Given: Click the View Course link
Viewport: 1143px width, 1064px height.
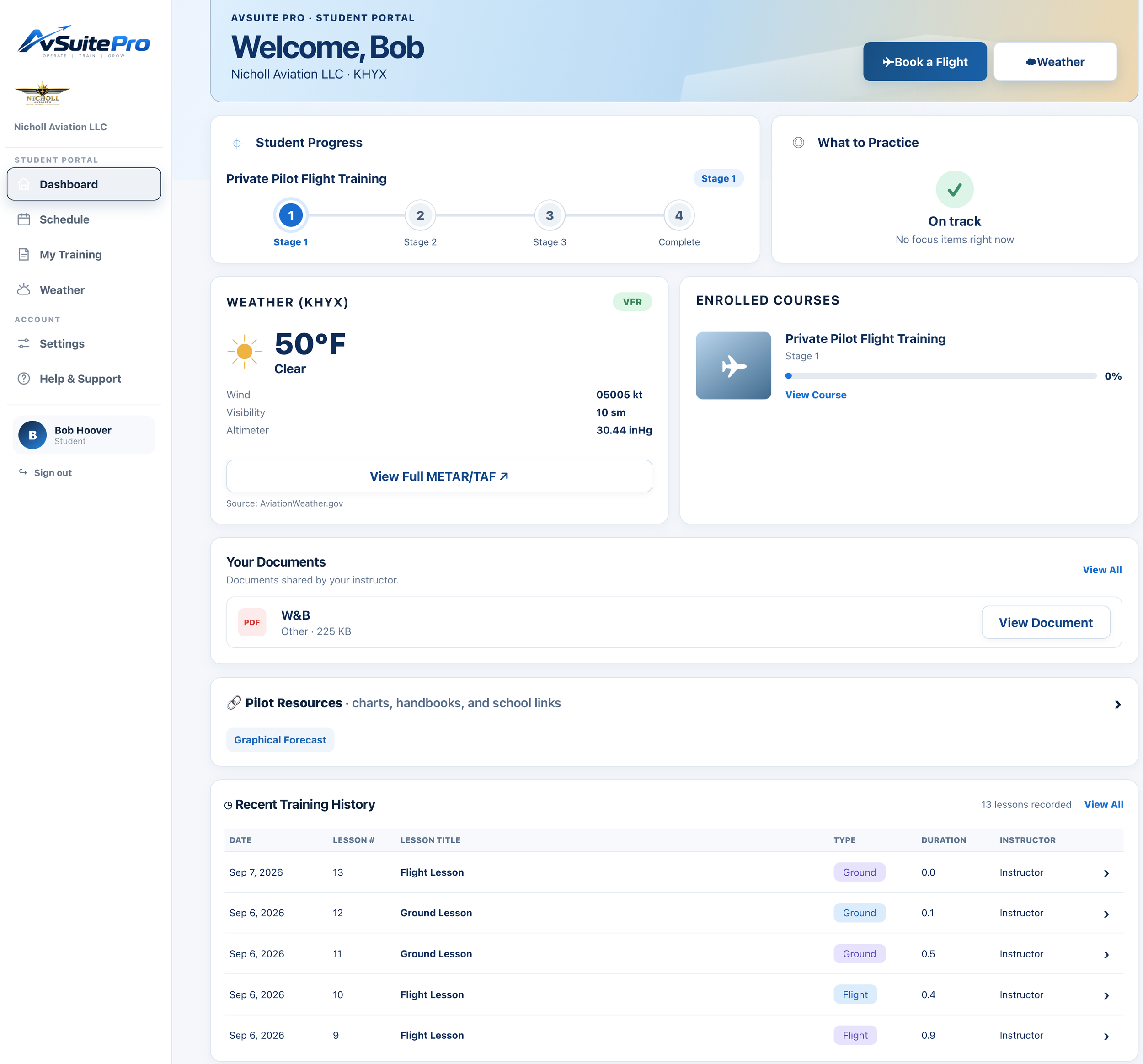Looking at the screenshot, I should (815, 395).
